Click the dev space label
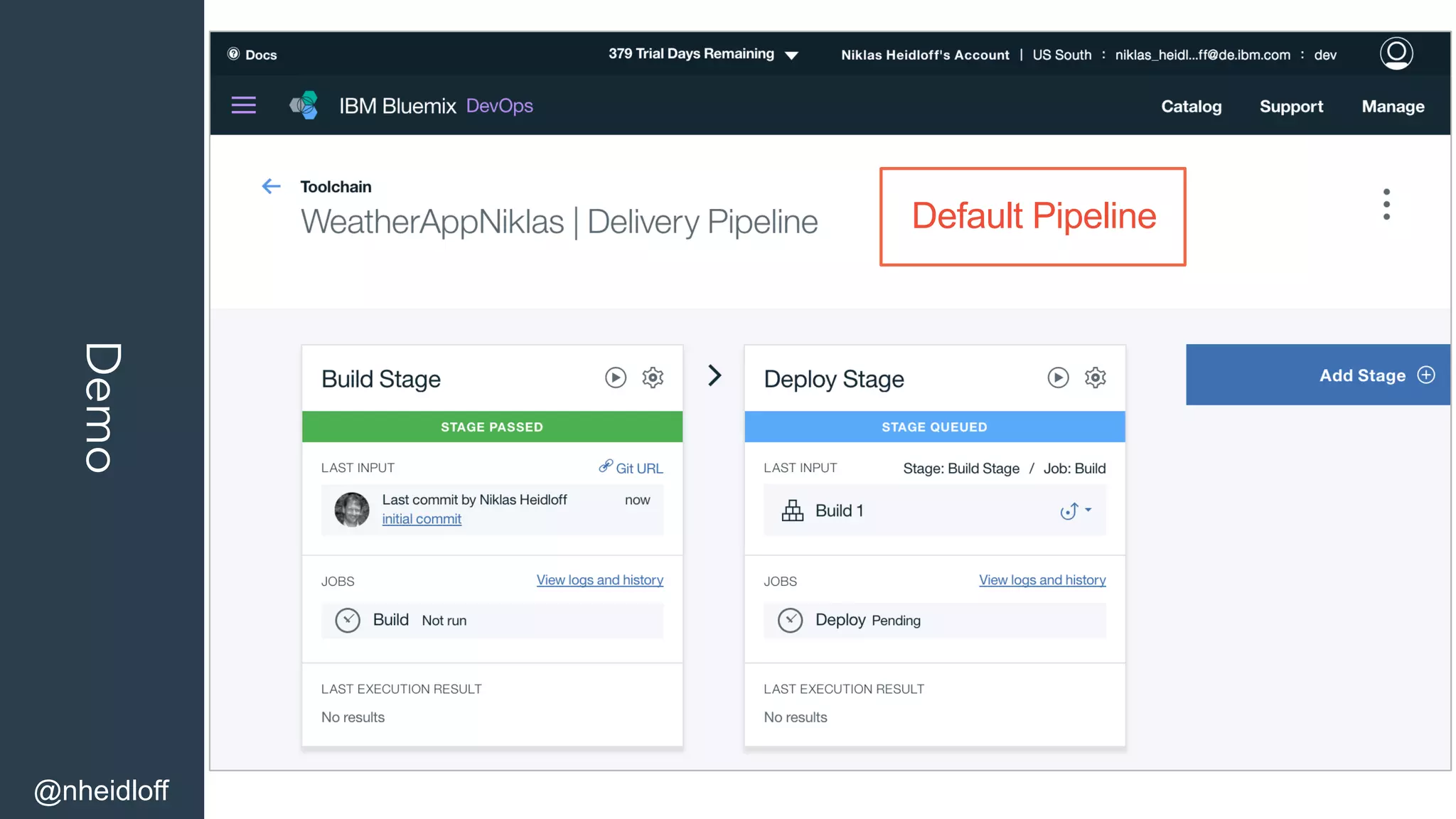This screenshot has width=1456, height=819. coord(1325,55)
